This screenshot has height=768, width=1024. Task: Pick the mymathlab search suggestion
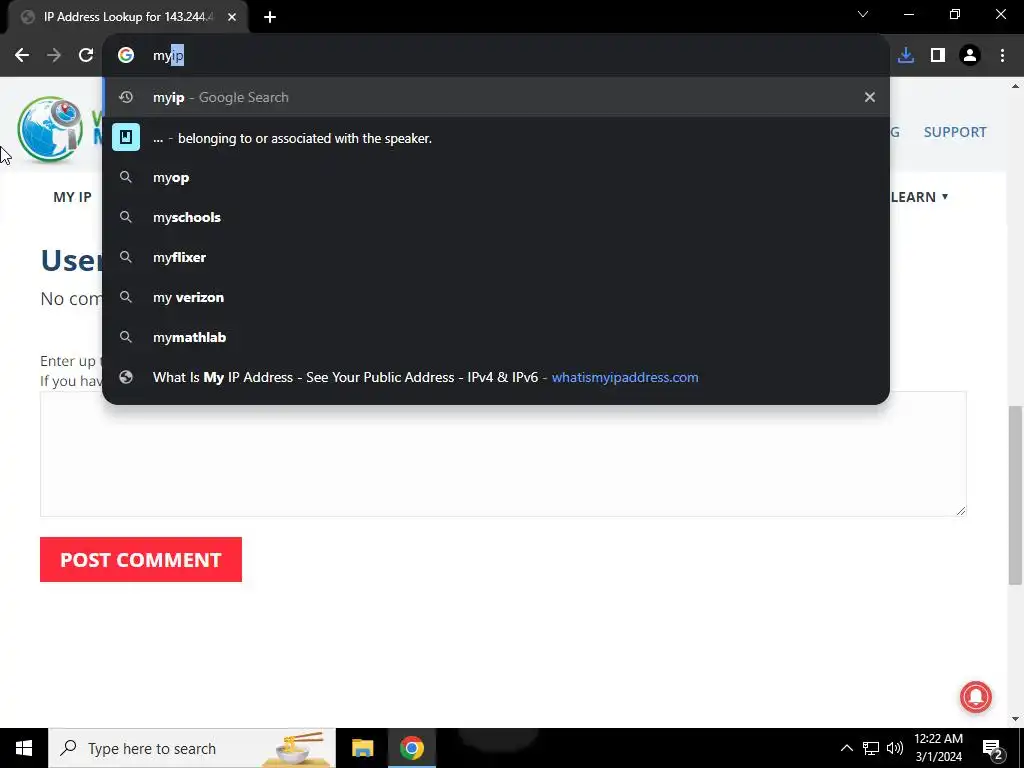(496, 337)
